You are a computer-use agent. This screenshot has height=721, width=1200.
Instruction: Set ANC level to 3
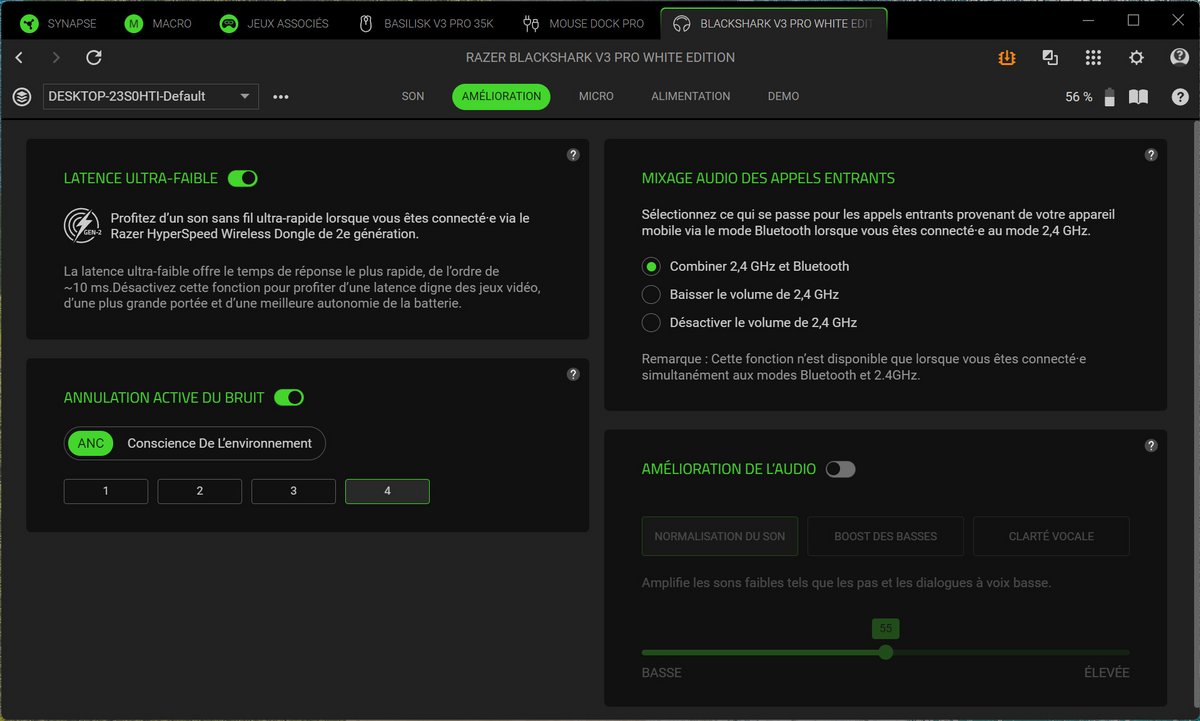[x=293, y=491]
